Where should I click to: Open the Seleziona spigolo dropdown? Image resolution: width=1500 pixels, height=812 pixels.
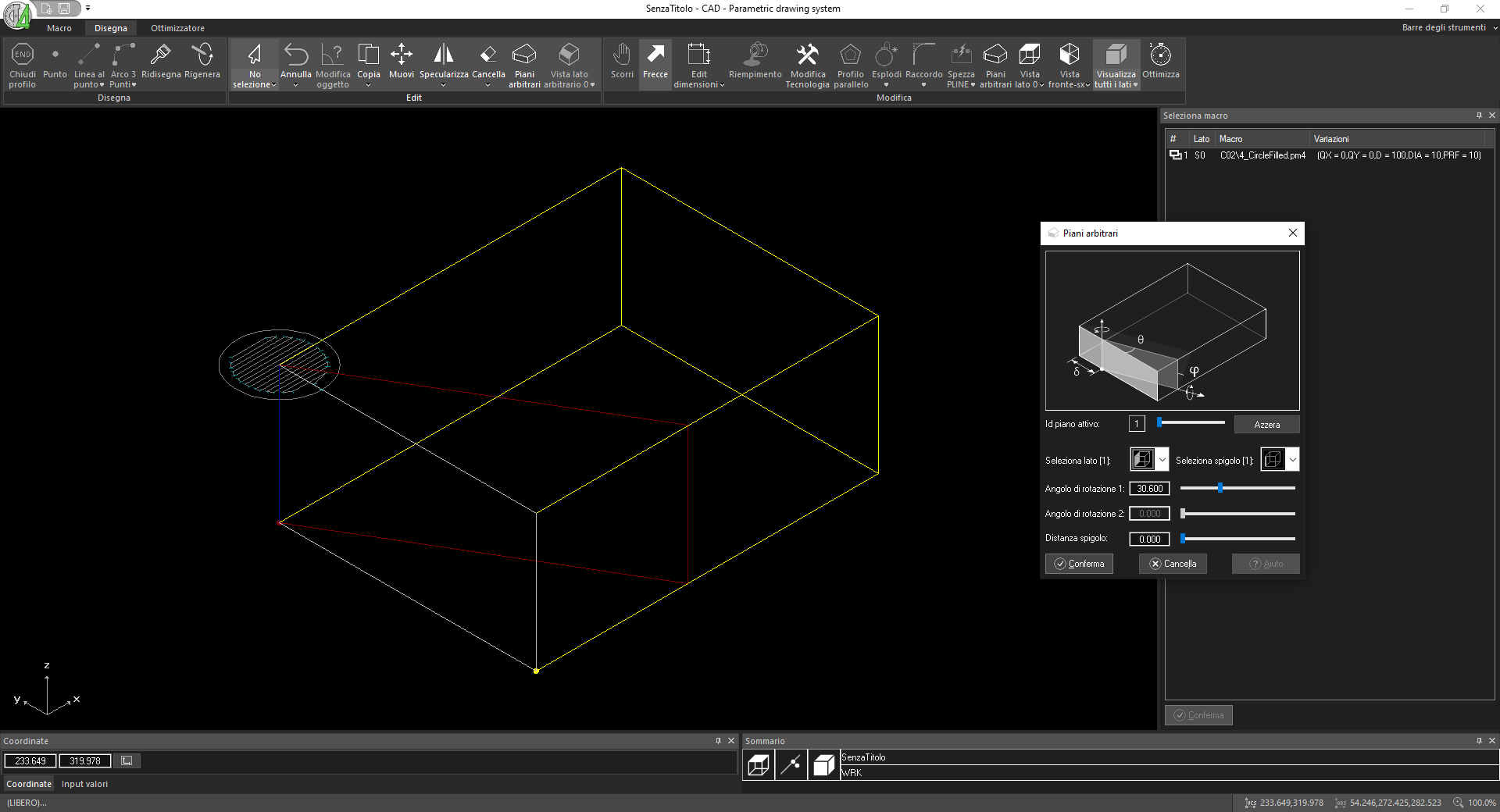[1293, 460]
